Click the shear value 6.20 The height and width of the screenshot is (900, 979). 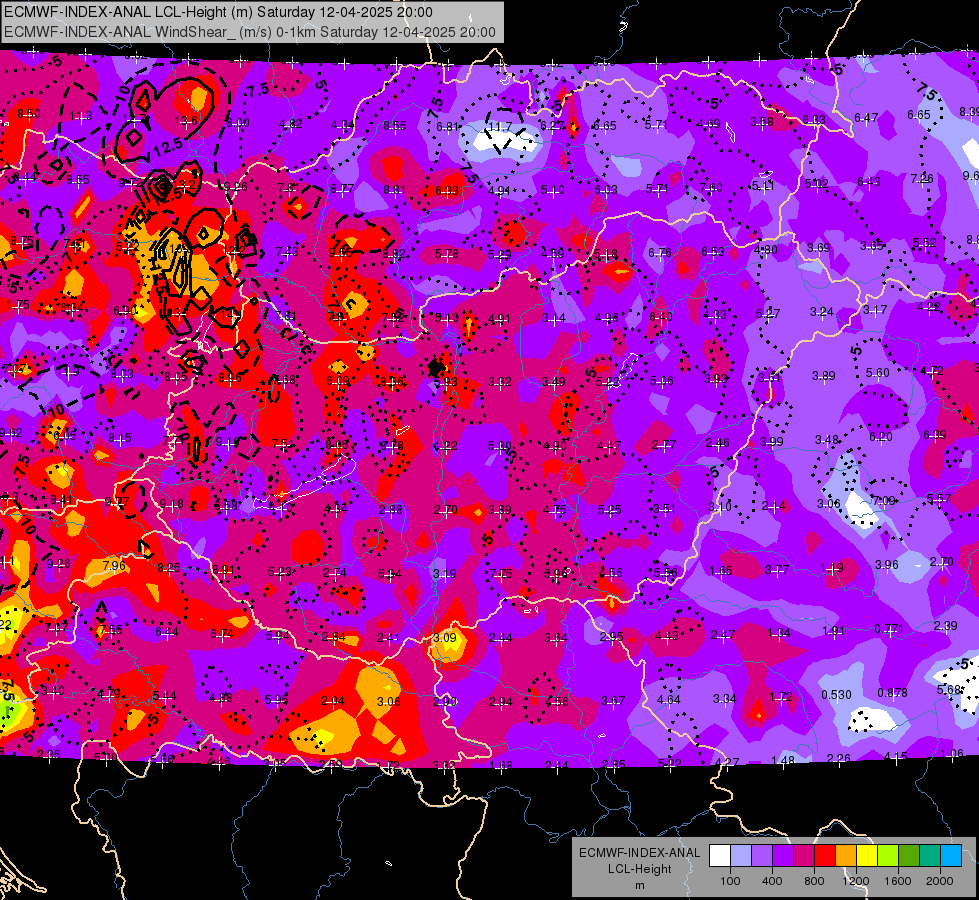tap(881, 437)
